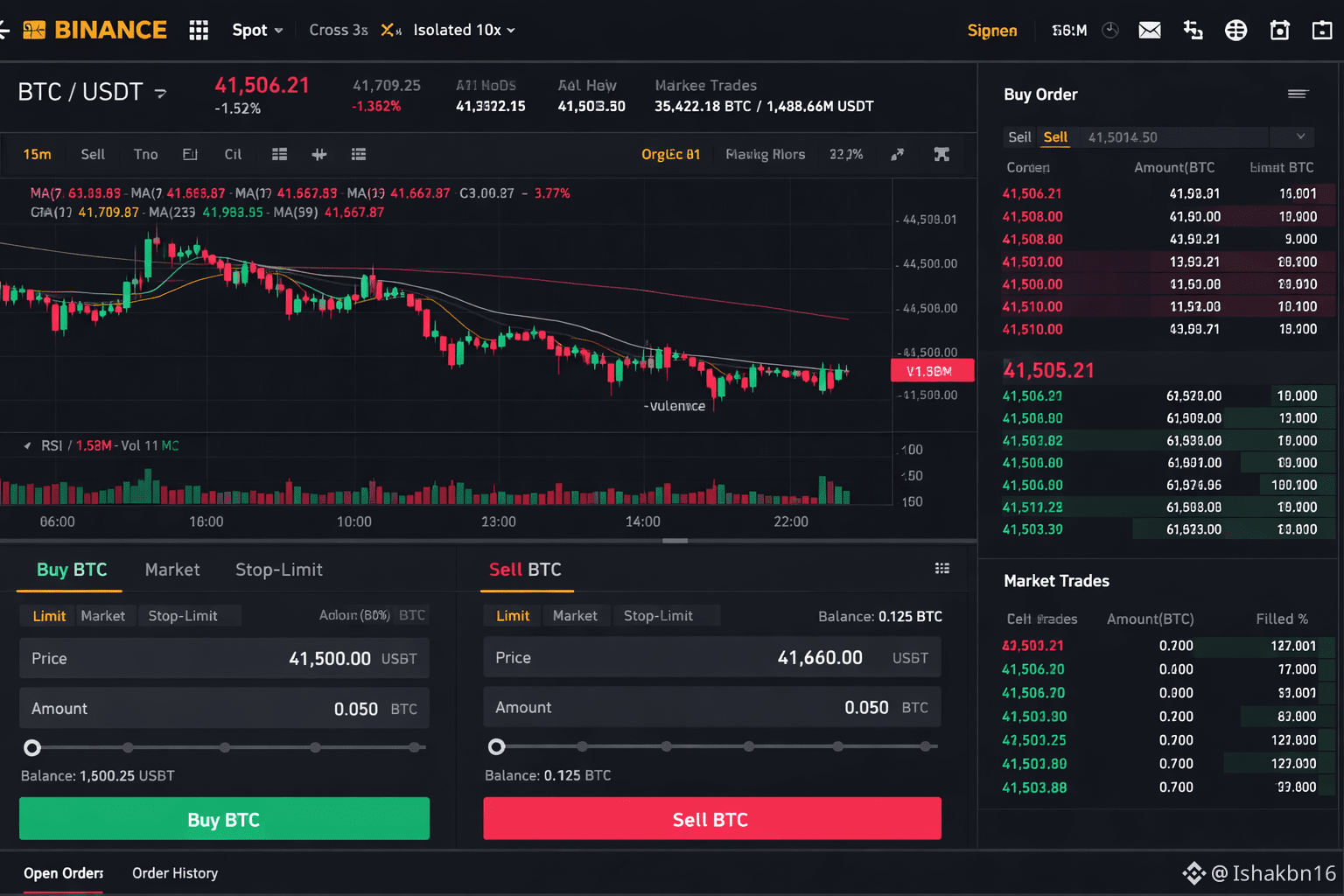Select the list view icon in chart toolbar
1344x896 pixels.
(279, 155)
